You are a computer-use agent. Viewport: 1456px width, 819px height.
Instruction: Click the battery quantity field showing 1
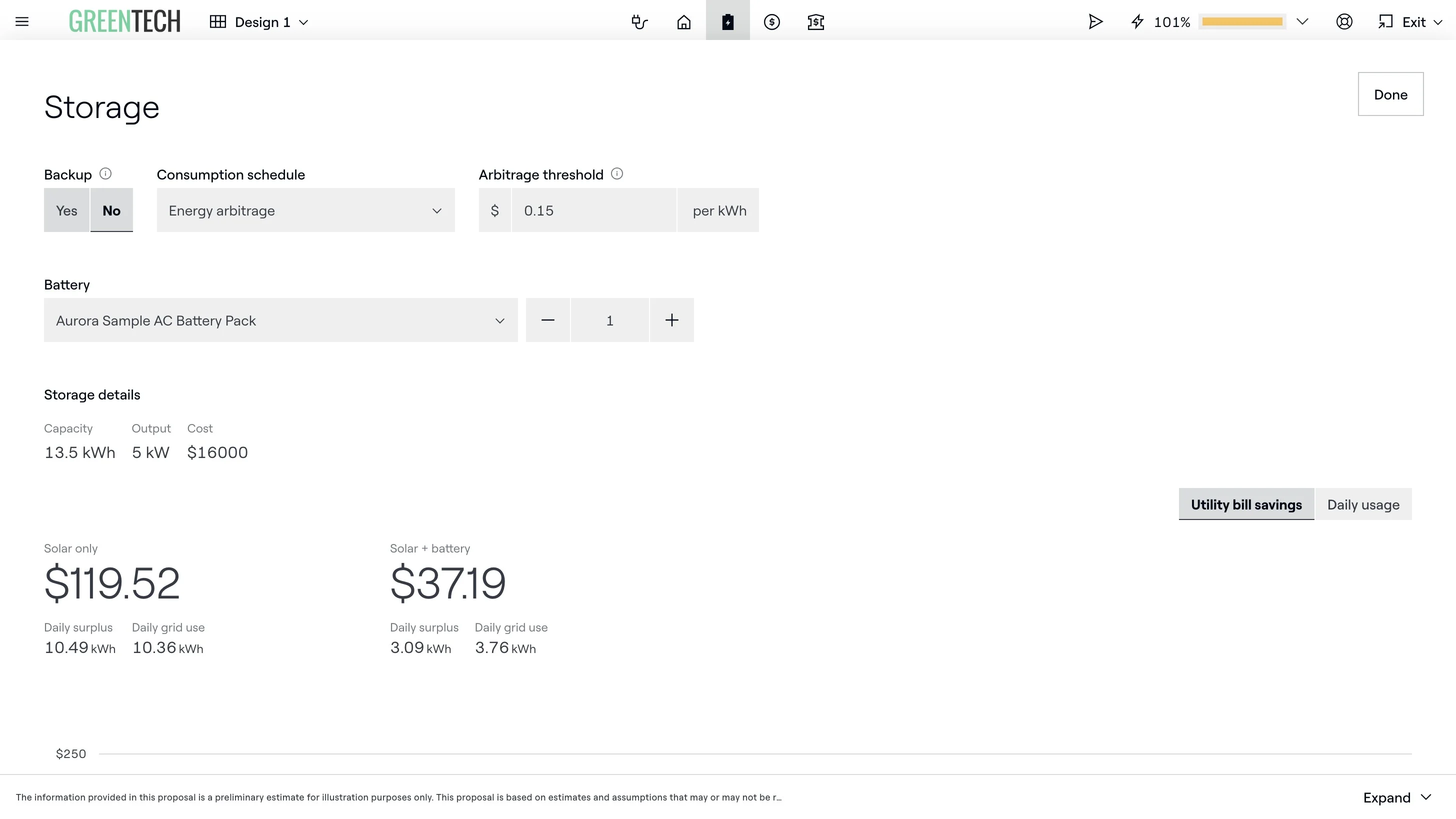610,320
